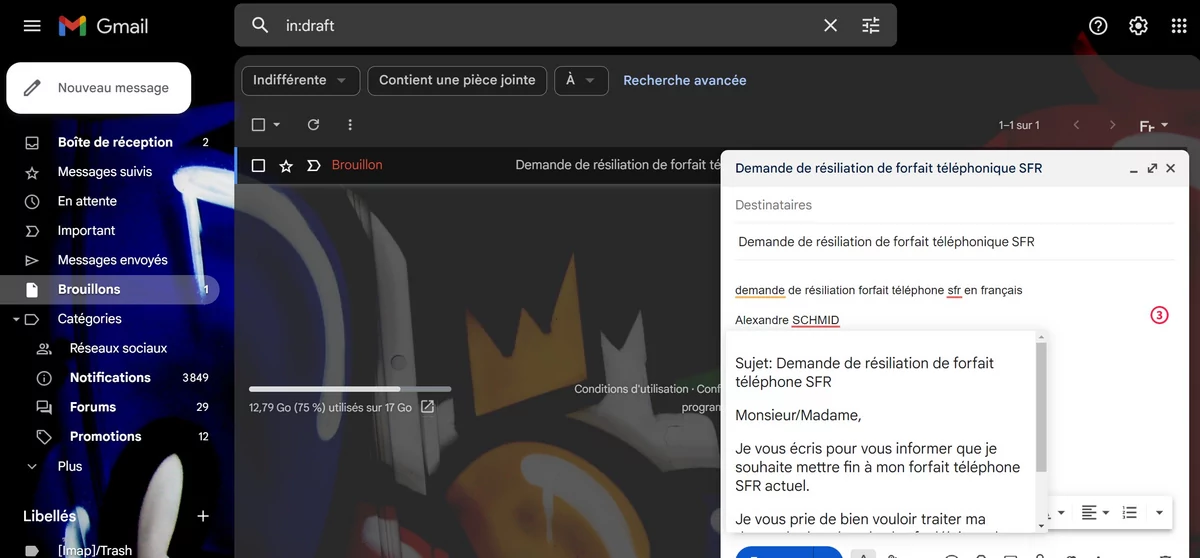Image resolution: width=1200 pixels, height=558 pixels.
Task: Click the text alignment icon
Action: pyautogui.click(x=1089, y=512)
